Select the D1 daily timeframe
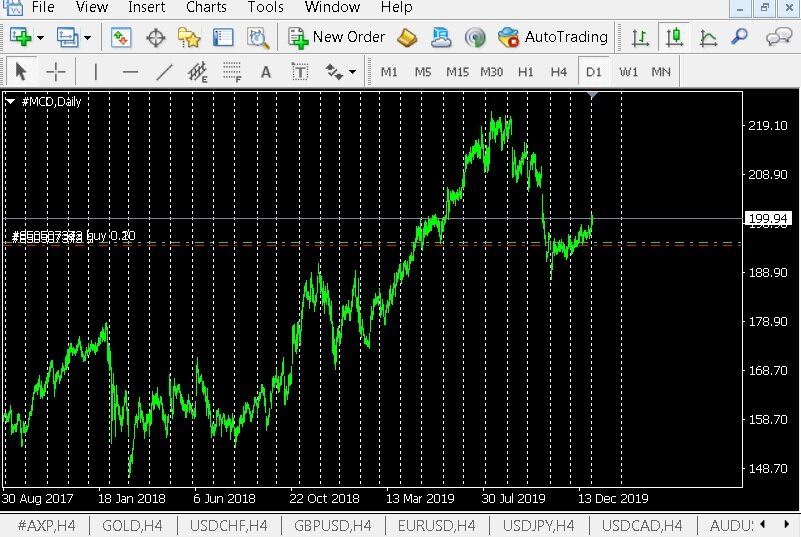This screenshot has height=537, width=801. [594, 72]
